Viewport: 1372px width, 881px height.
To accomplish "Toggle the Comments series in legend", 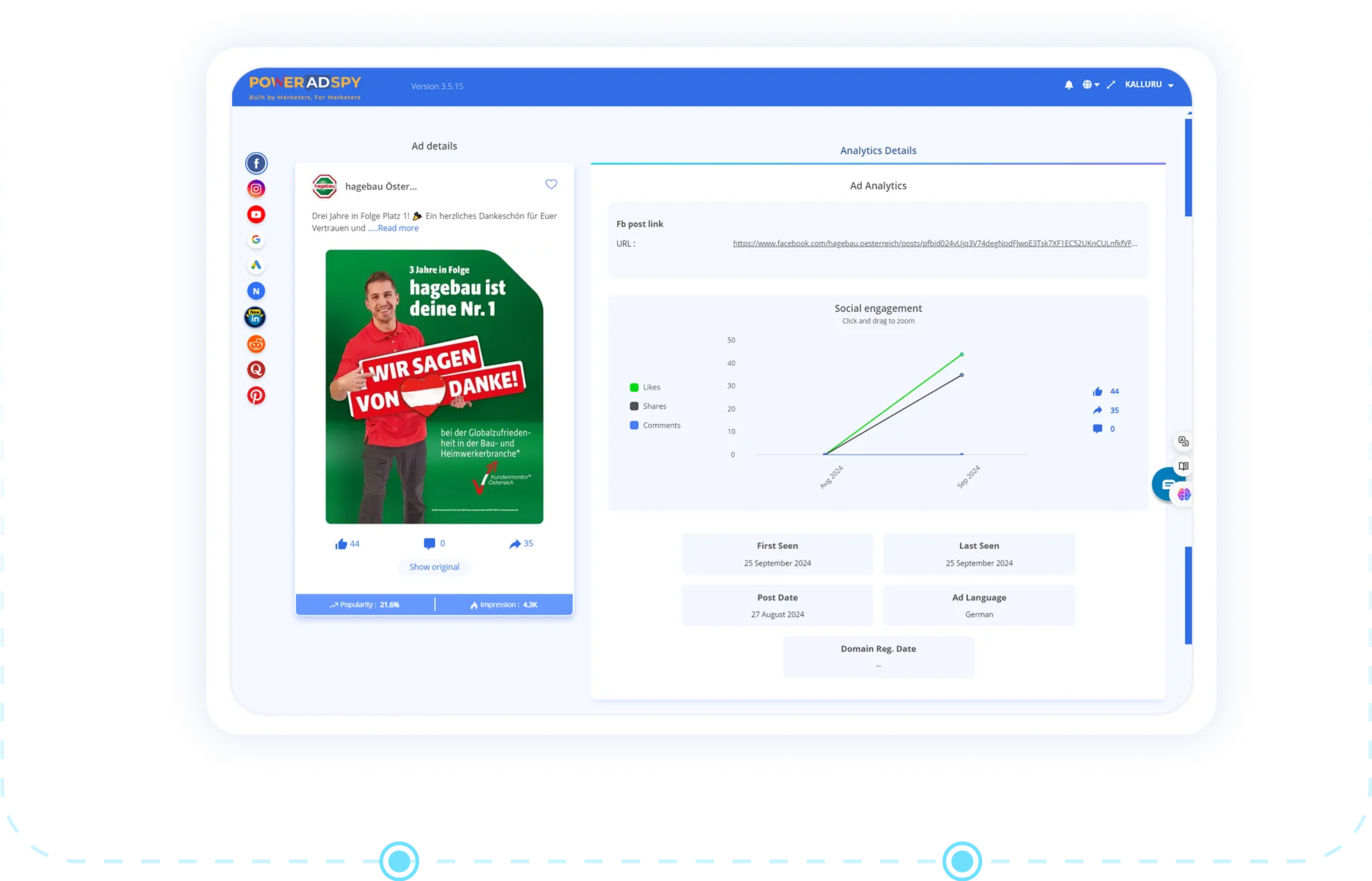I will [655, 425].
